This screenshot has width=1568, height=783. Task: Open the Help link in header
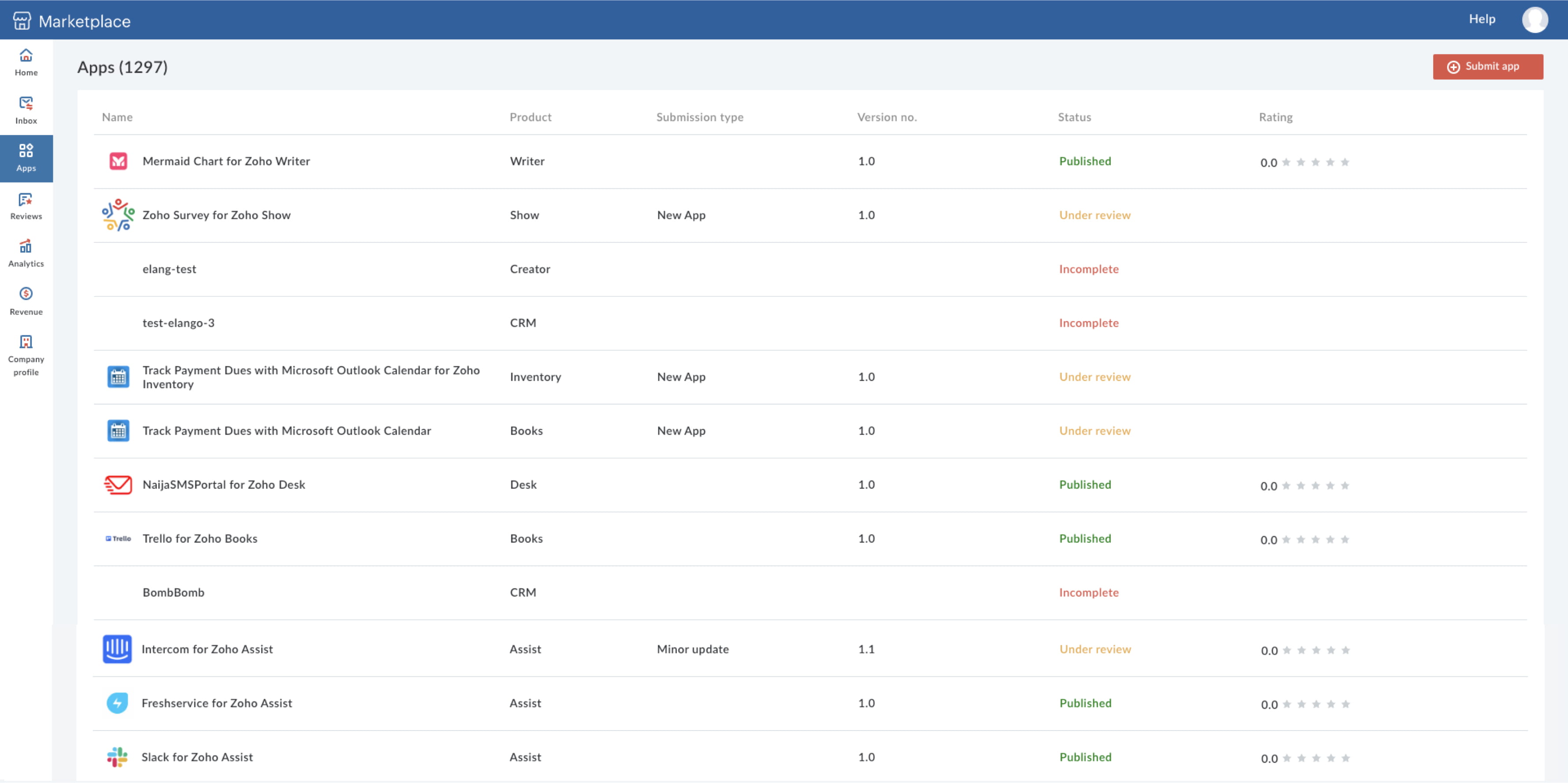1482,19
